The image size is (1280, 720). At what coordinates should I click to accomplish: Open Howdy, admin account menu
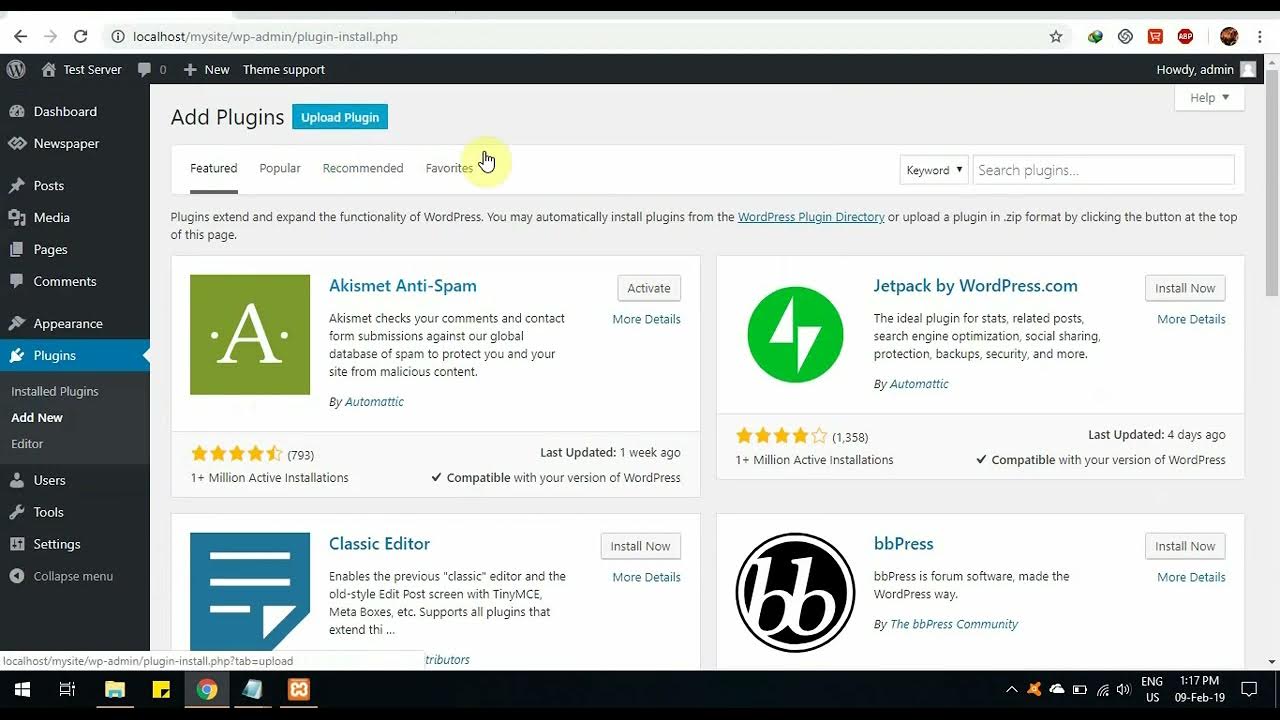click(1206, 69)
